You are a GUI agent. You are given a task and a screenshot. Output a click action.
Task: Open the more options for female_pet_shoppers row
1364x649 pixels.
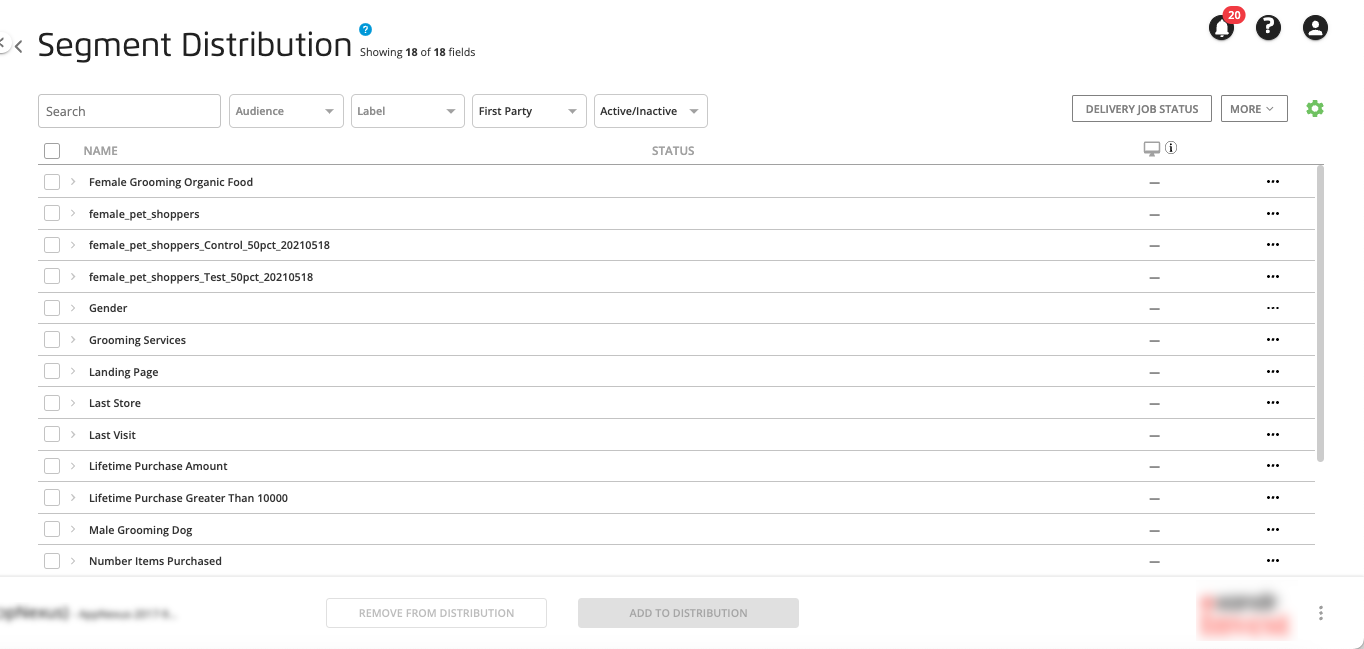point(1273,214)
